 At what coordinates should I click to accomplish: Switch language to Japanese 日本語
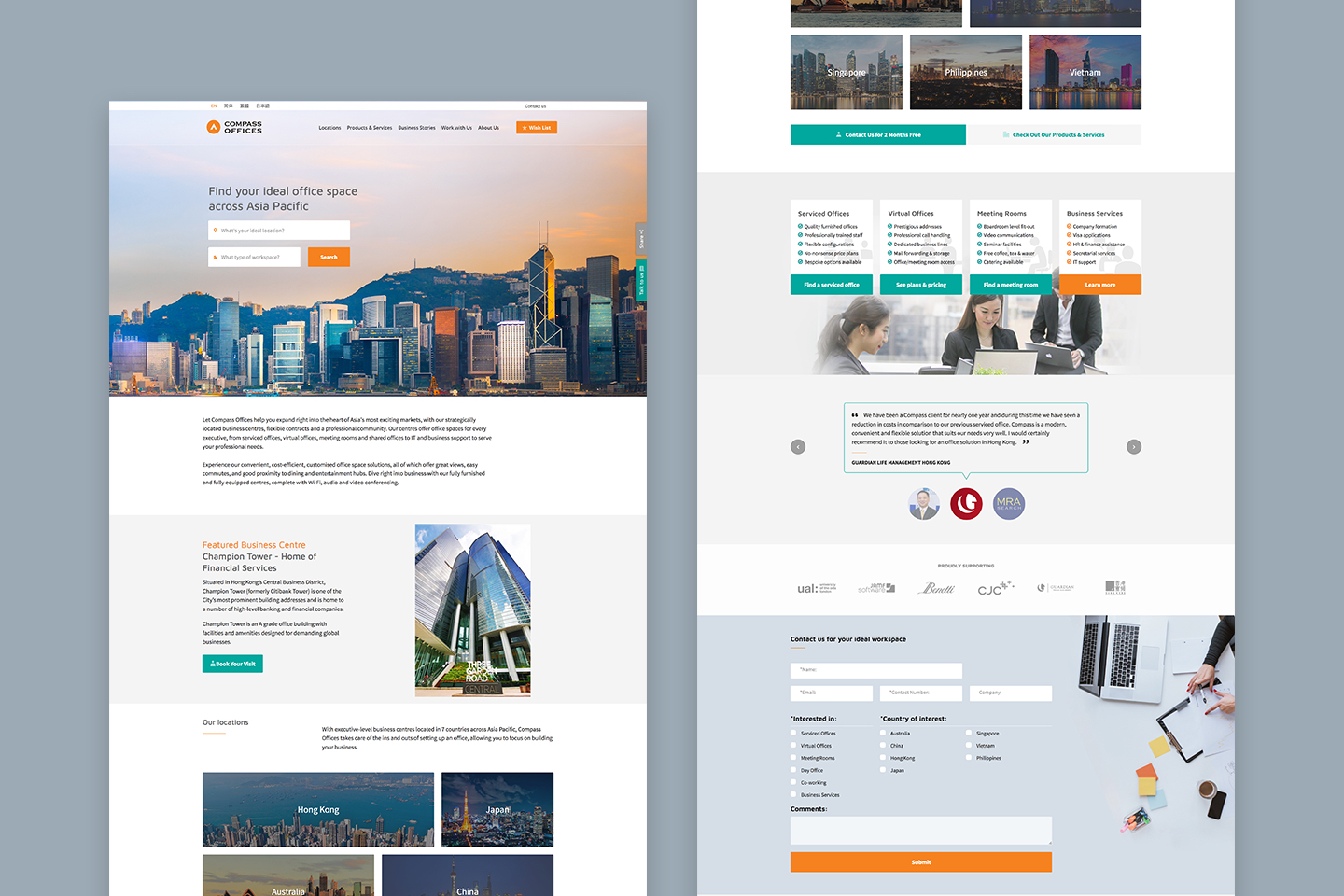(263, 105)
